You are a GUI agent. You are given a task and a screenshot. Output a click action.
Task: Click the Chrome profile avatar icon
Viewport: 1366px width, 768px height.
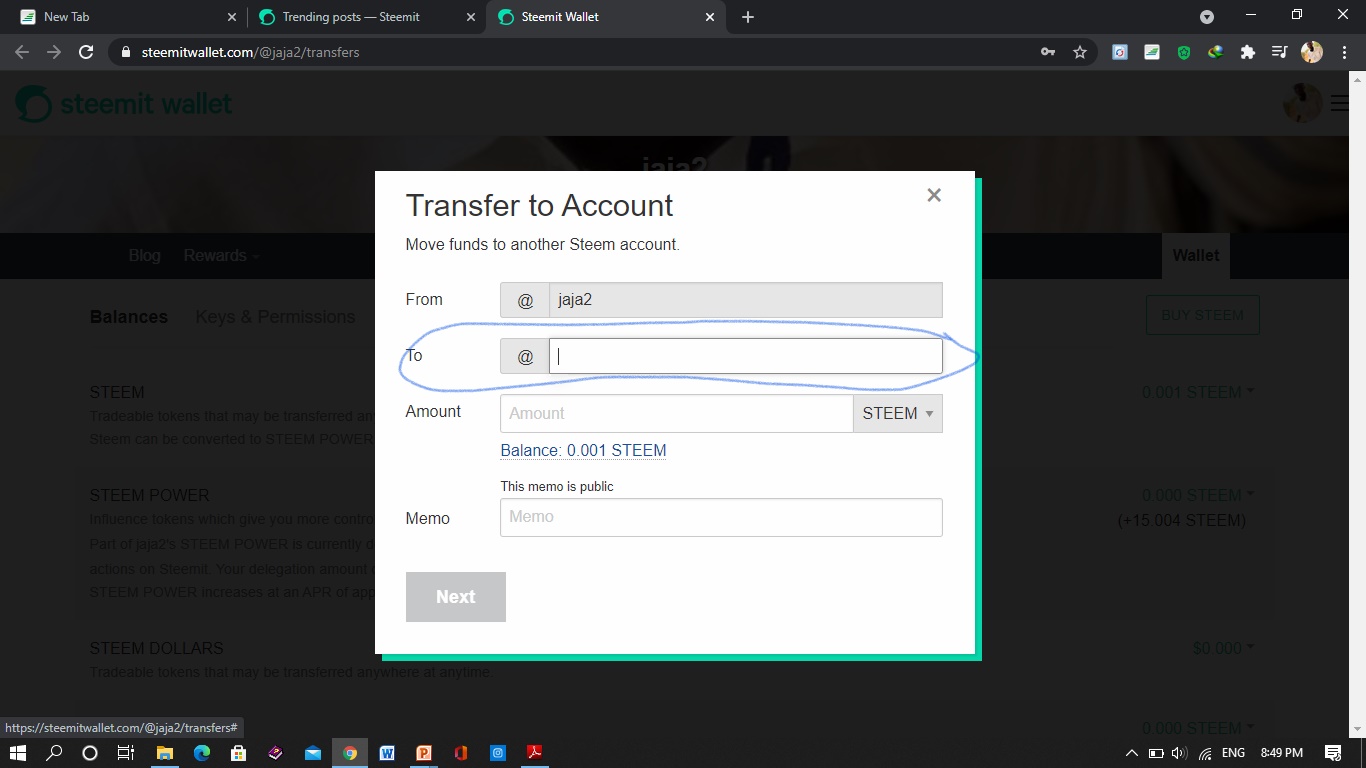click(1311, 52)
